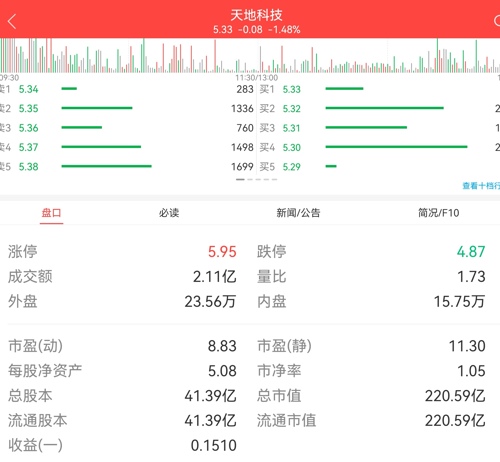Tap the 成交额 value 2.11亿

[215, 277]
